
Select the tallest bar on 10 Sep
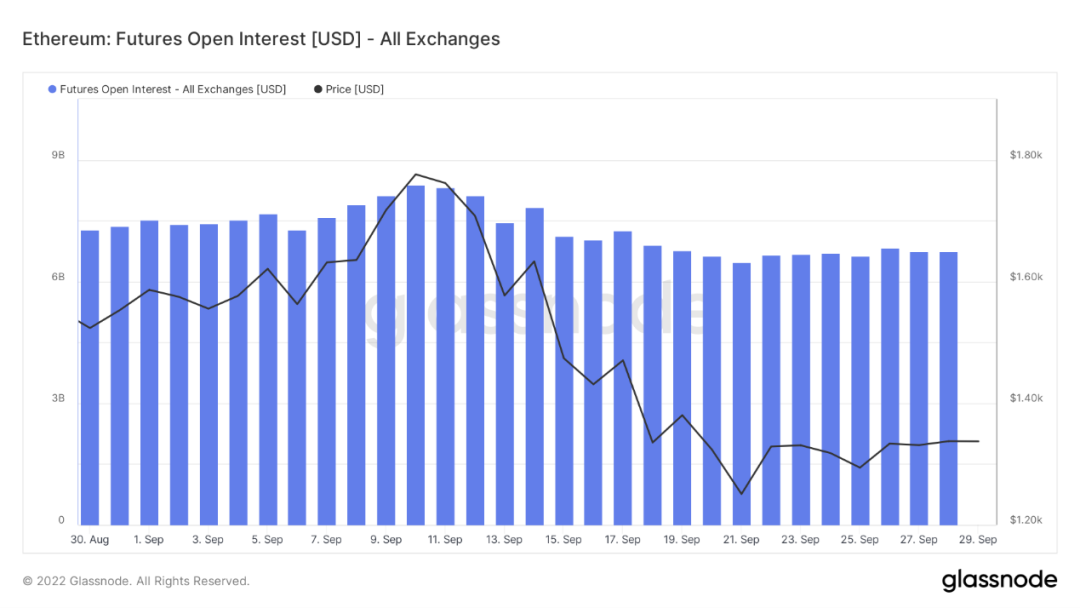click(415, 355)
